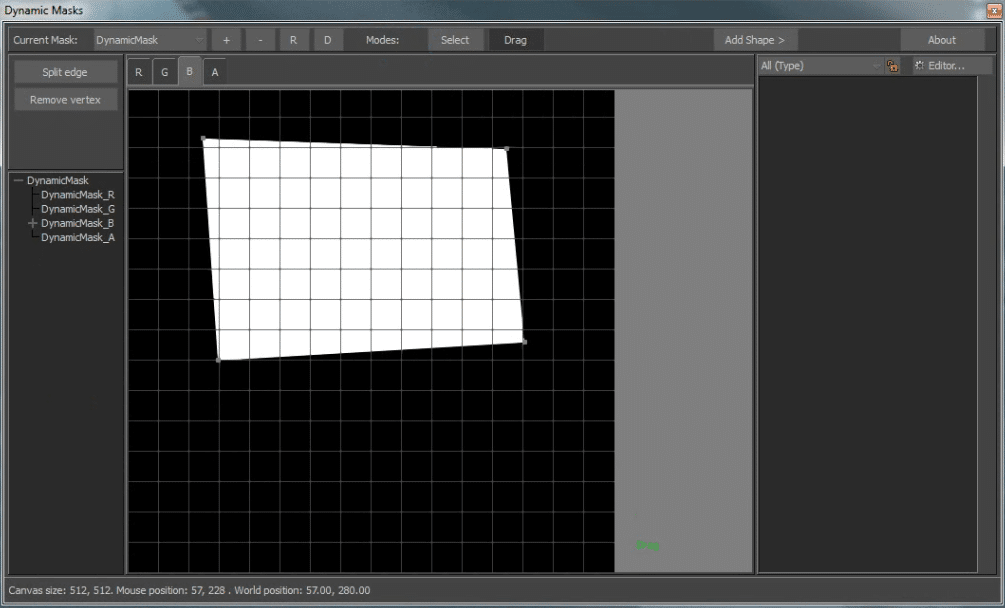Click the Split edge button

65,72
